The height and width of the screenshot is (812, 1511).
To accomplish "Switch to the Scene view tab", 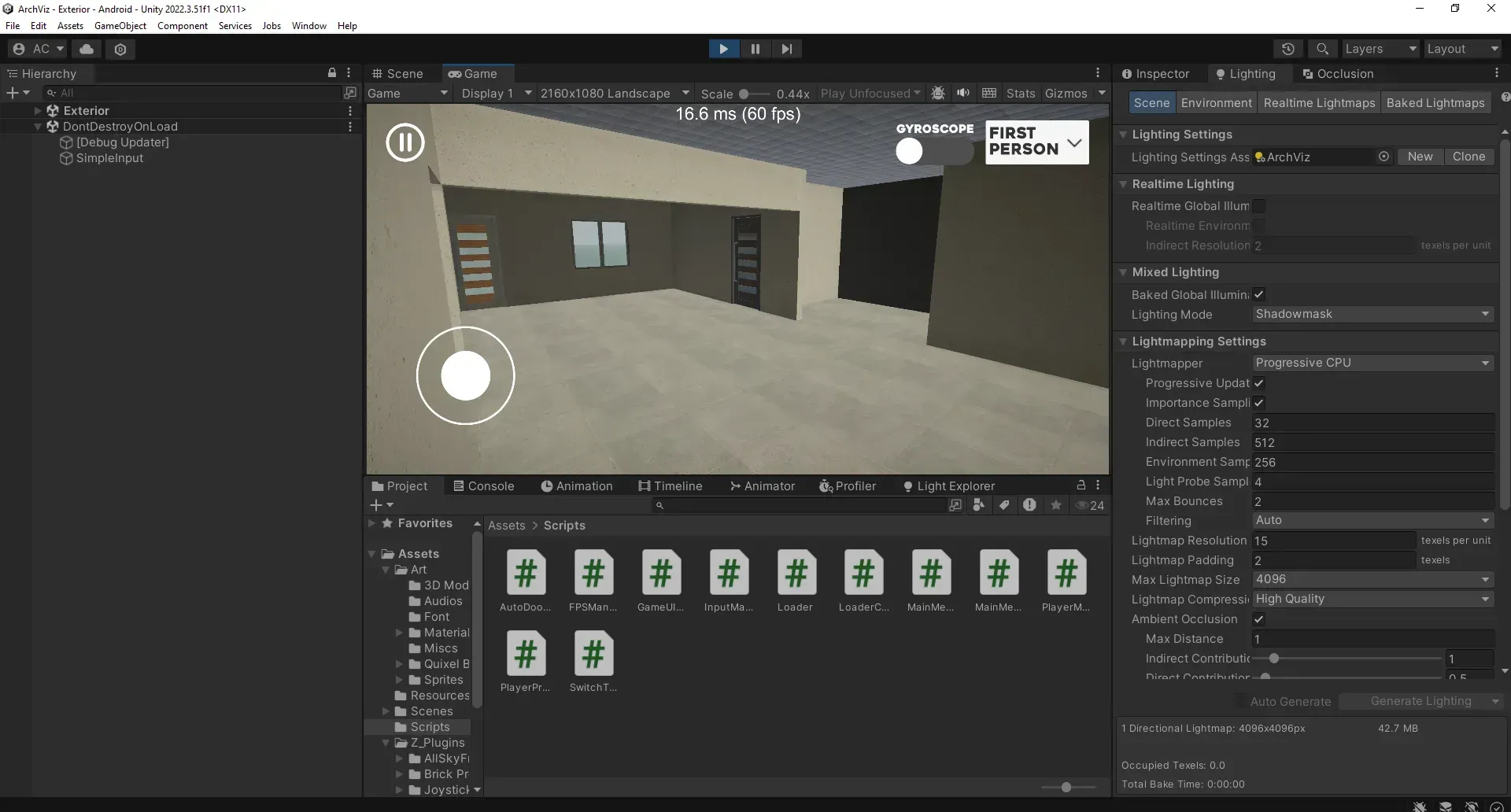I will pos(397,73).
